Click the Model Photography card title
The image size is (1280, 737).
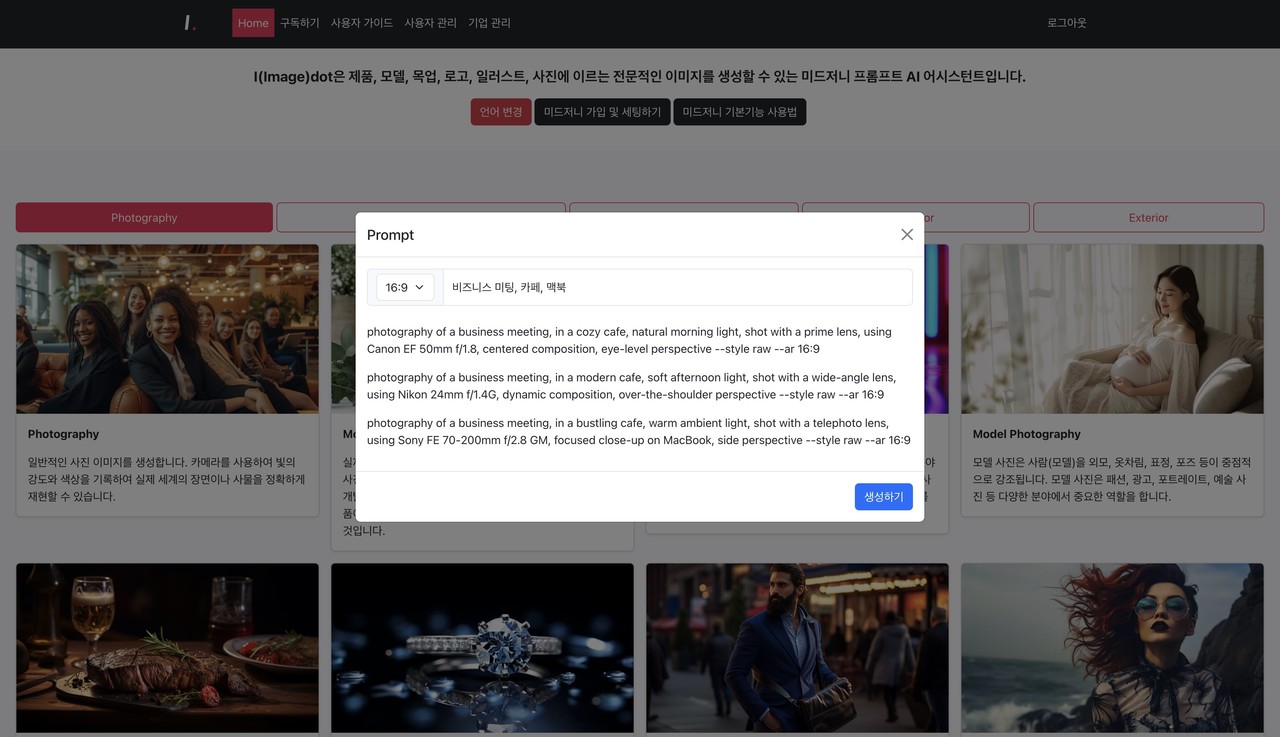(x=1027, y=434)
